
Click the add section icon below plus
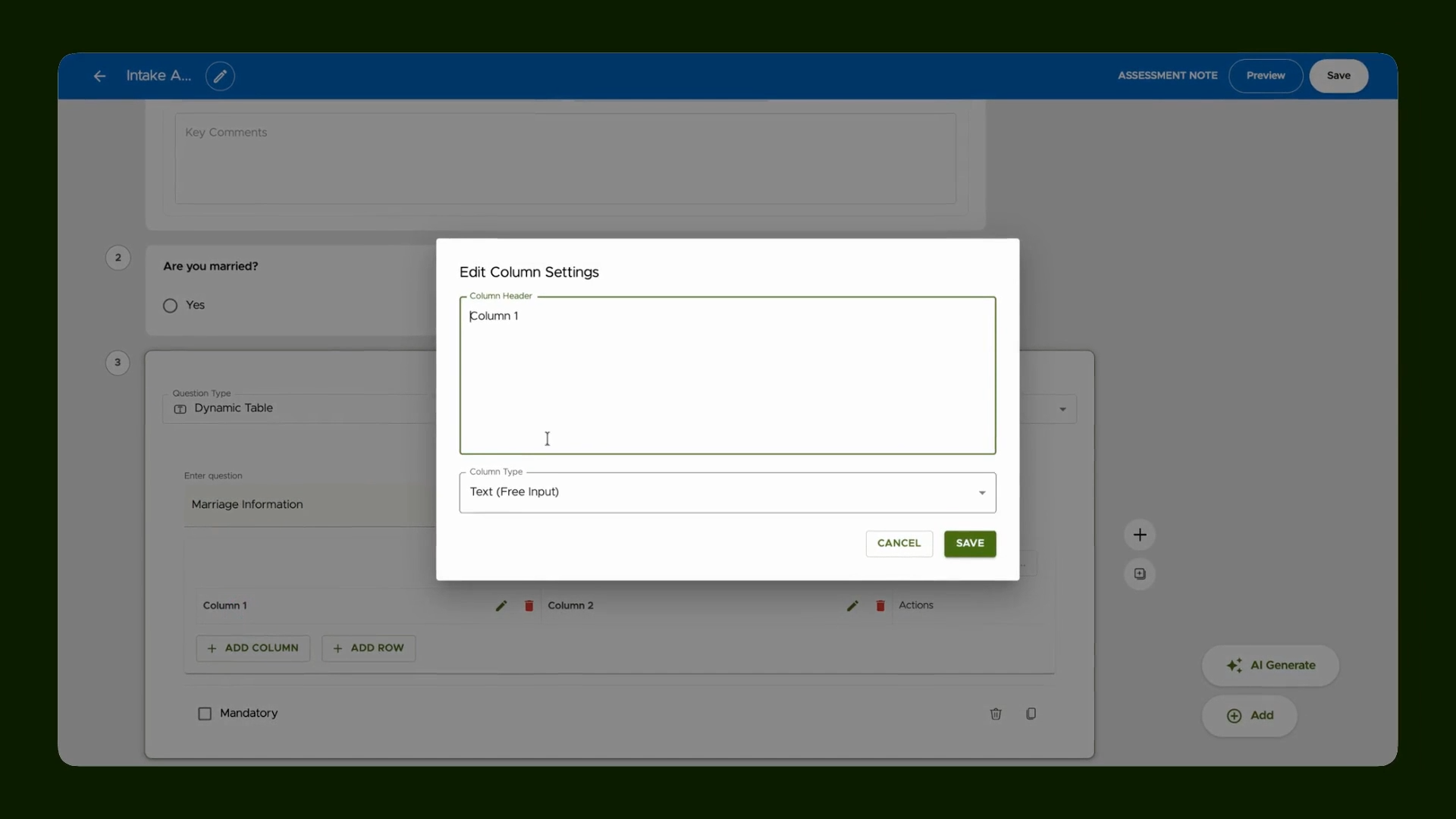click(x=1140, y=574)
